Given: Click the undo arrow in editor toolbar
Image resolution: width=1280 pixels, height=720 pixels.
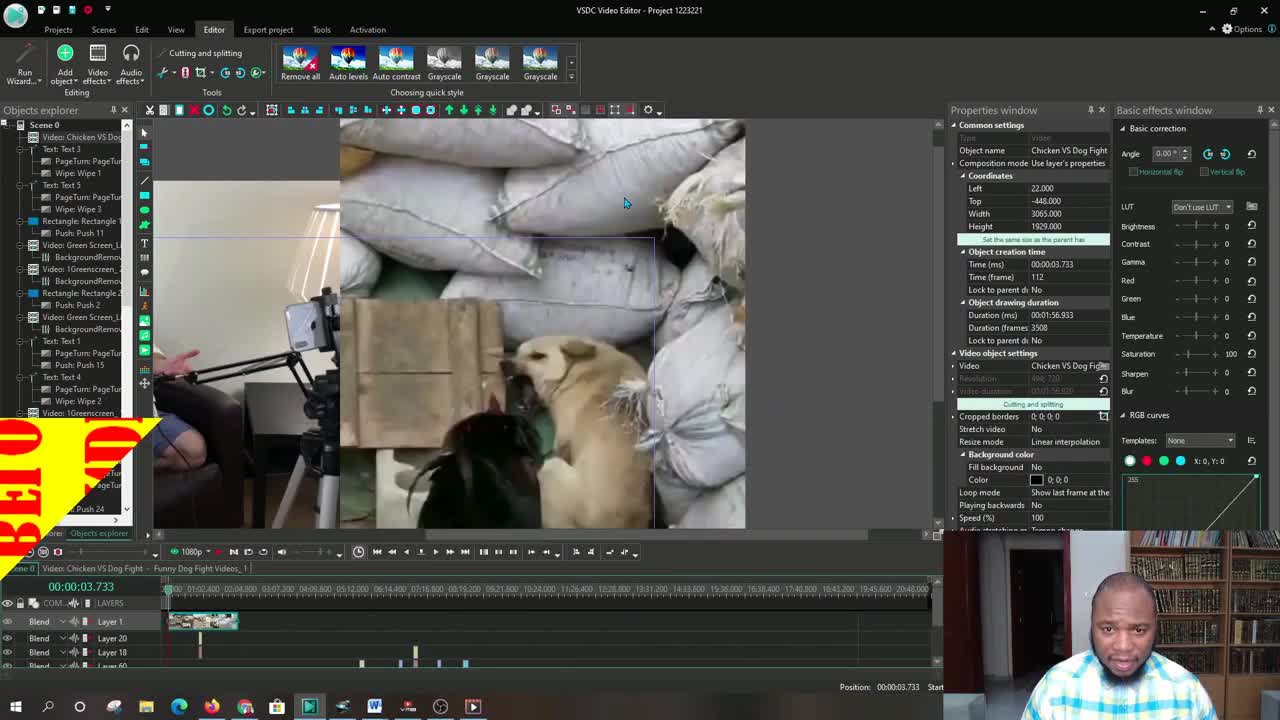Looking at the screenshot, I should tap(227, 110).
